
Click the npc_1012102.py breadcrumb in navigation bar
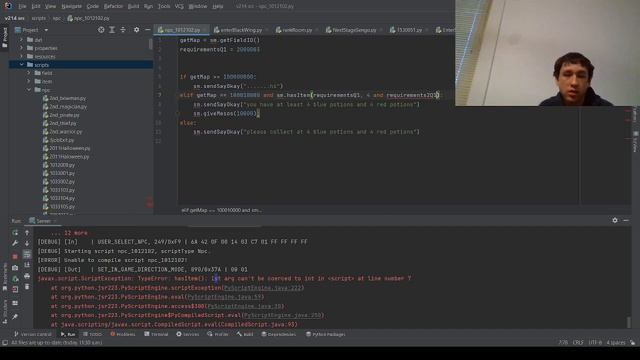(88, 18)
